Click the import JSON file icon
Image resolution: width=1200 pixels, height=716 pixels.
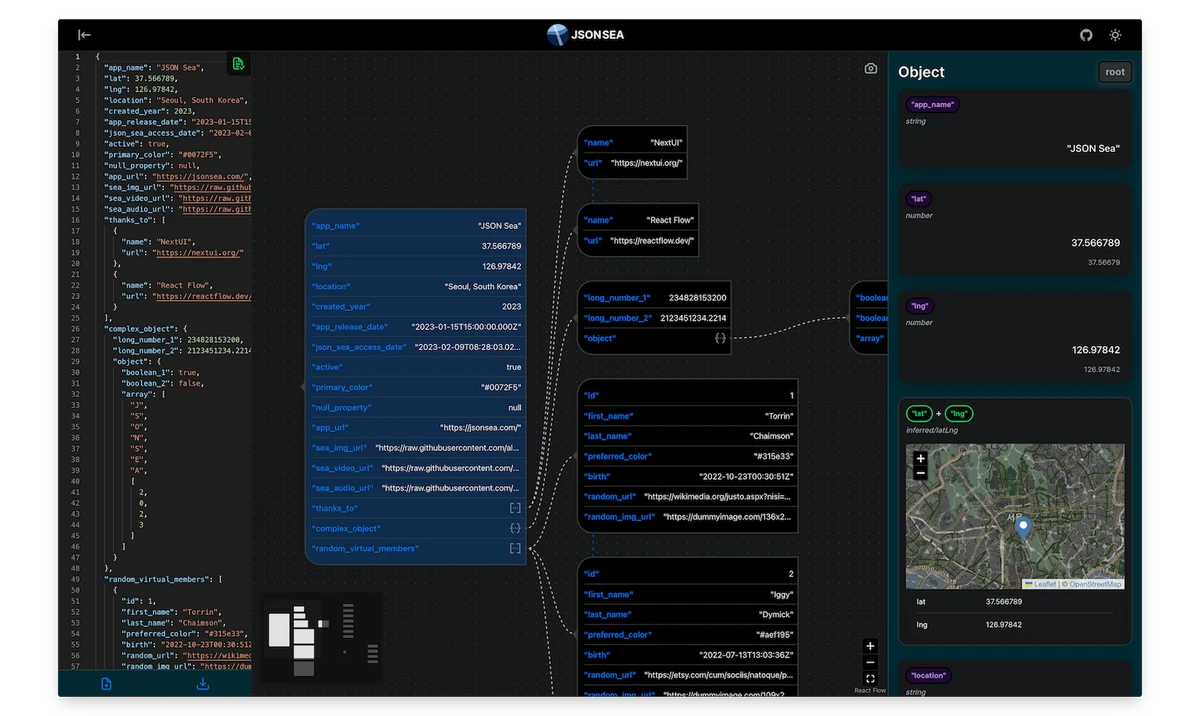click(x=106, y=684)
